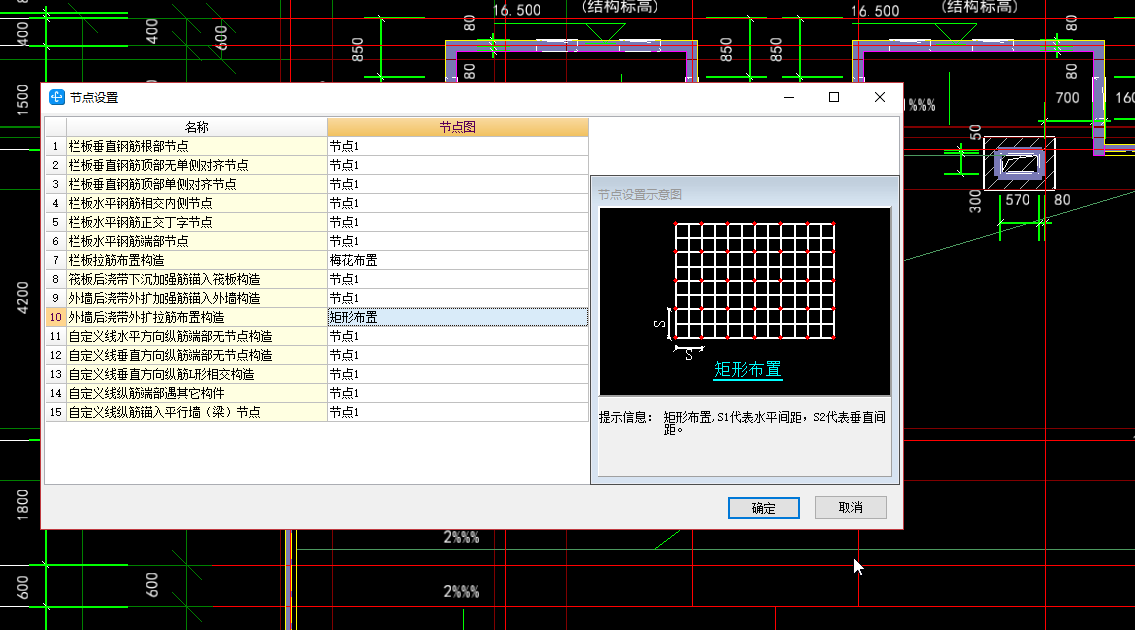Click the 名称 column header
The width and height of the screenshot is (1135, 630).
point(197,127)
